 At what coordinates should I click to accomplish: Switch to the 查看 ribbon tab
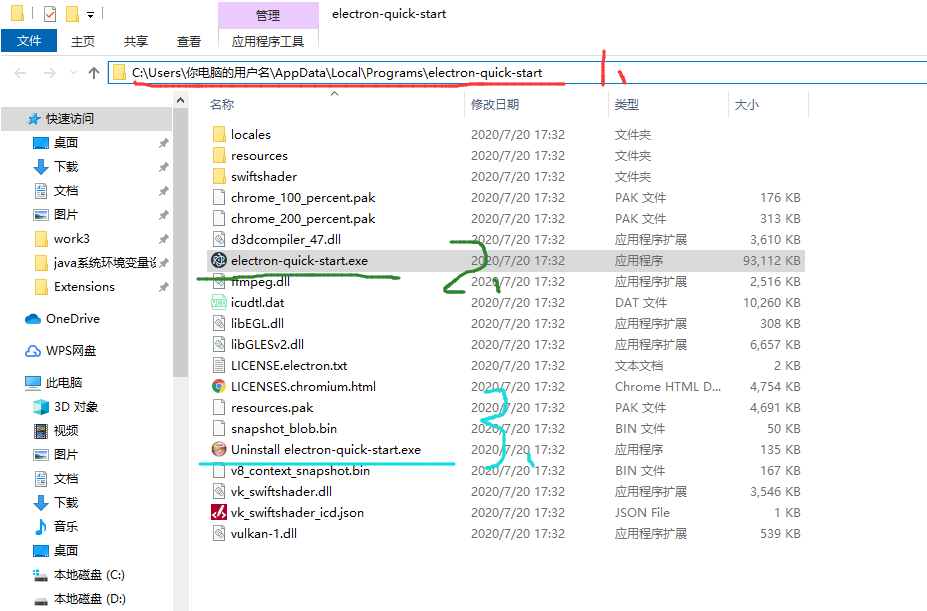click(x=189, y=41)
